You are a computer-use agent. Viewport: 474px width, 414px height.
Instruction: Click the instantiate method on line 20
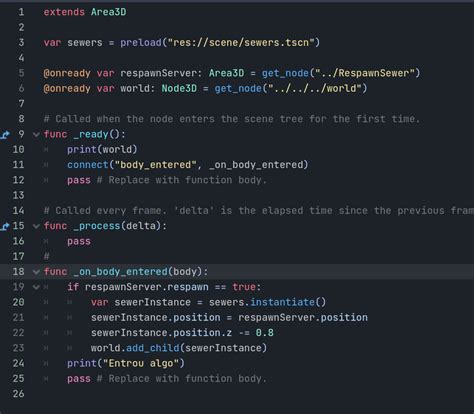tap(282, 302)
